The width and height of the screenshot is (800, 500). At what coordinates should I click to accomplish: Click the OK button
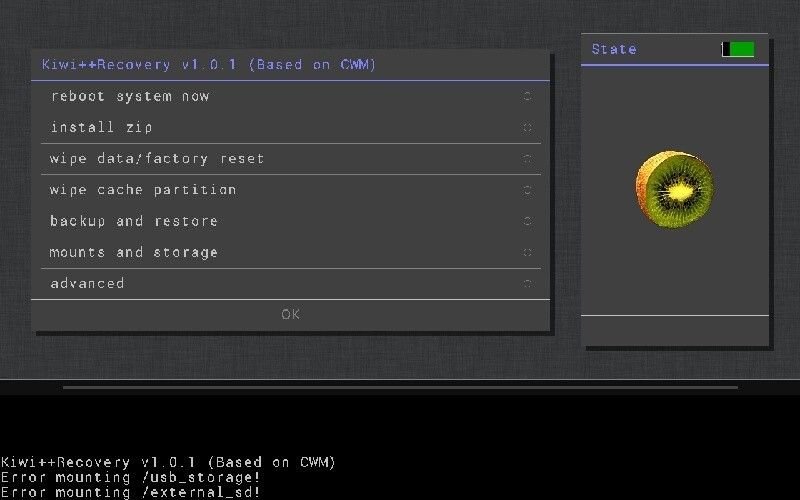pos(291,315)
